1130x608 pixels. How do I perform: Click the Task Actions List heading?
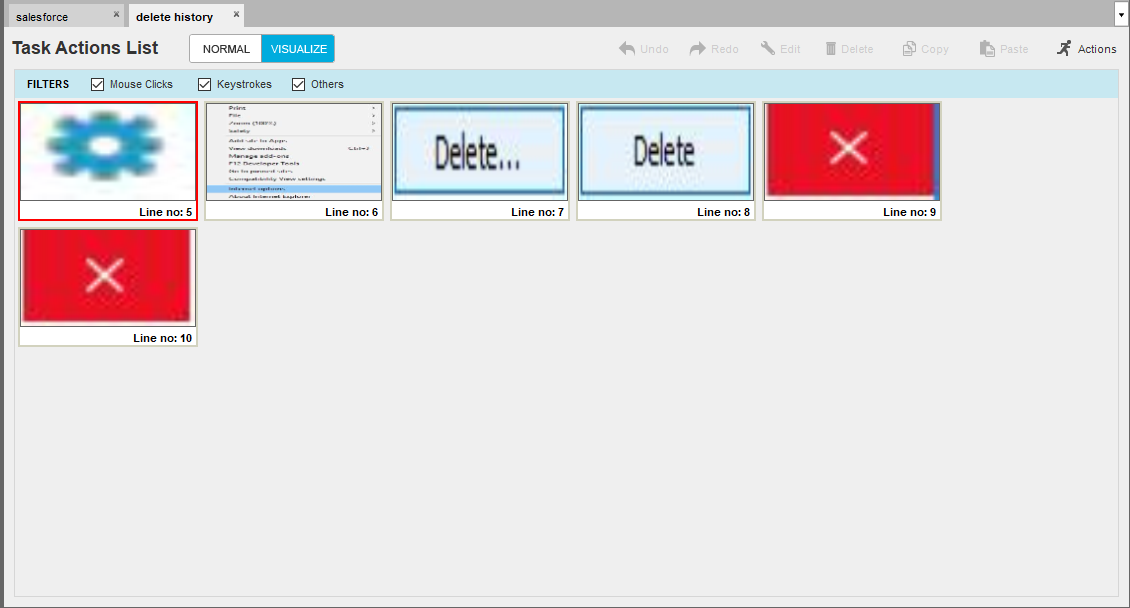pyautogui.click(x=85, y=48)
